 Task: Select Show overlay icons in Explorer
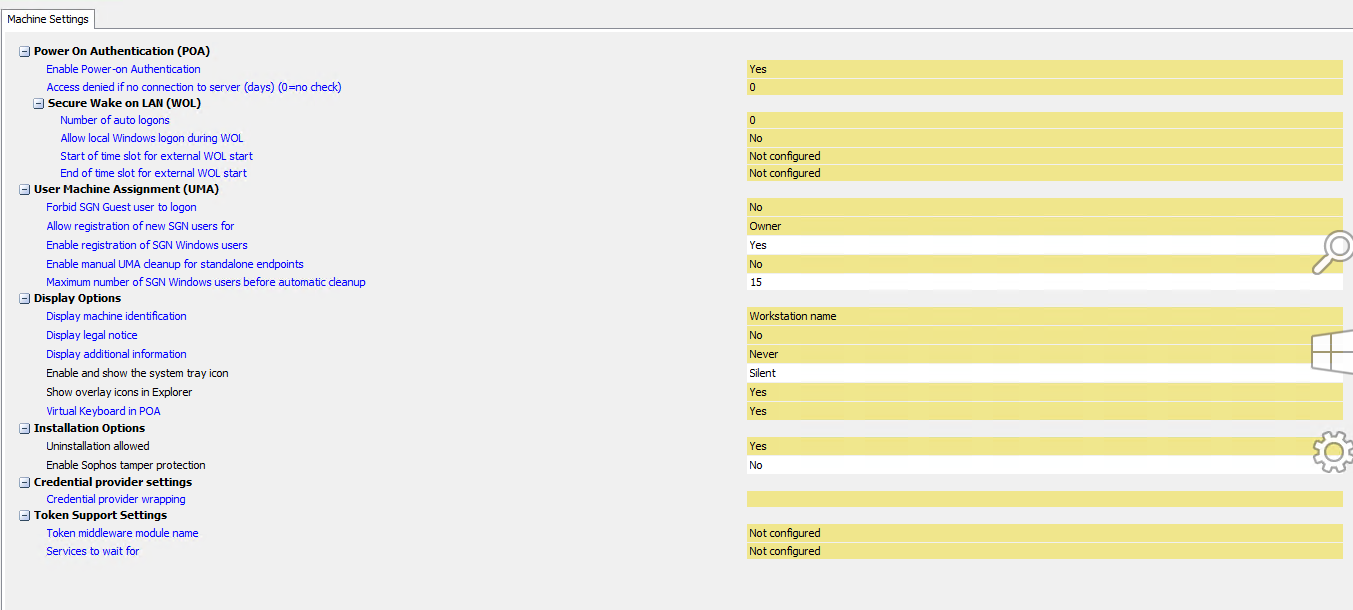point(119,392)
